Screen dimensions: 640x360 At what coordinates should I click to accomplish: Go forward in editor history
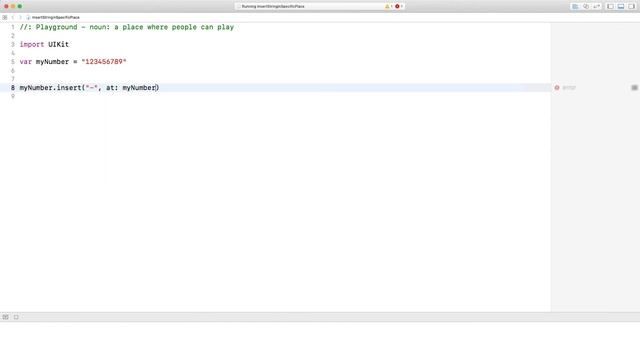[x=20, y=18]
